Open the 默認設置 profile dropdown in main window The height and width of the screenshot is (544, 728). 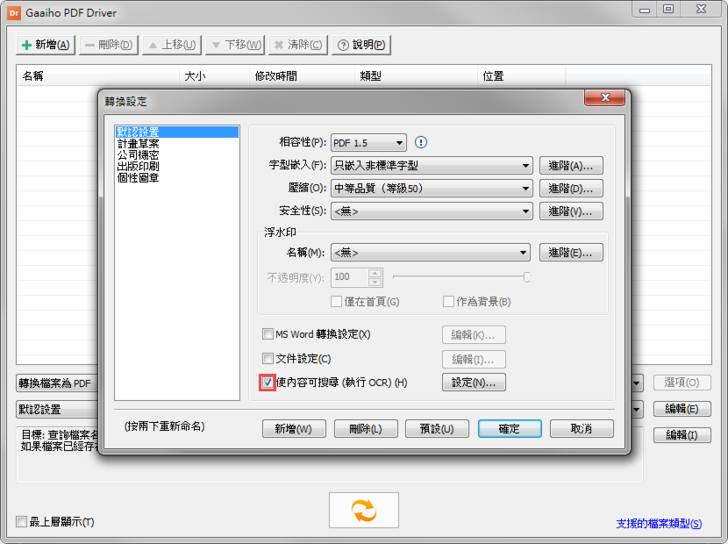coord(636,409)
